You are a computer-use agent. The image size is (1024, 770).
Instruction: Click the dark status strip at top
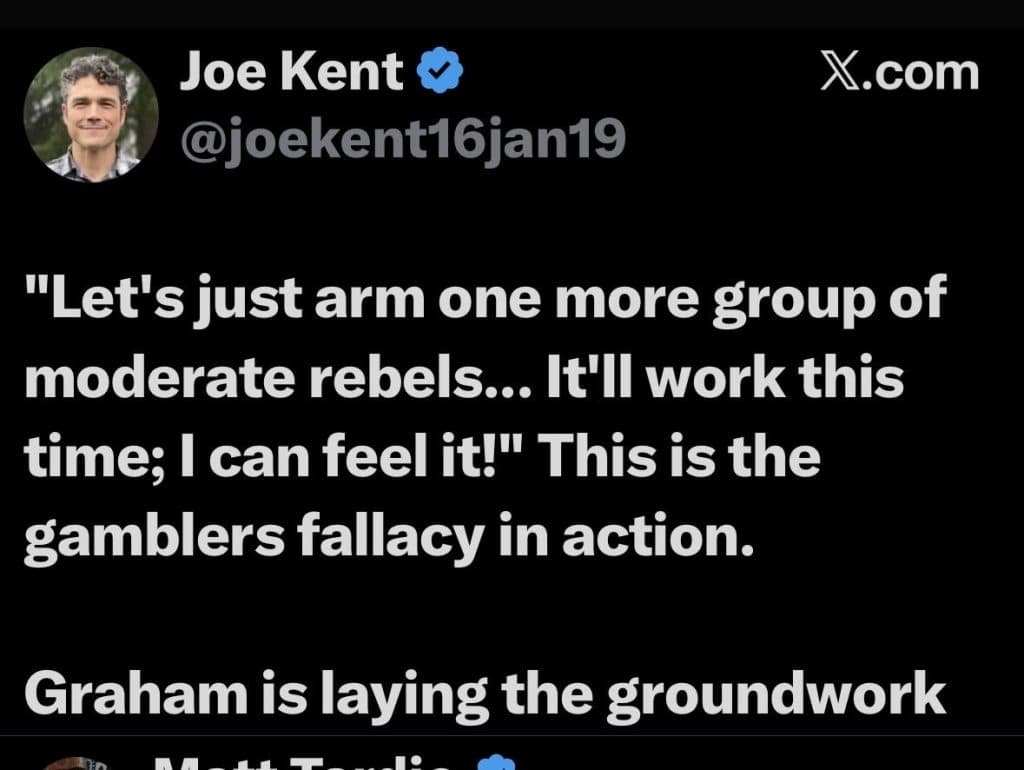pyautogui.click(x=512, y=14)
